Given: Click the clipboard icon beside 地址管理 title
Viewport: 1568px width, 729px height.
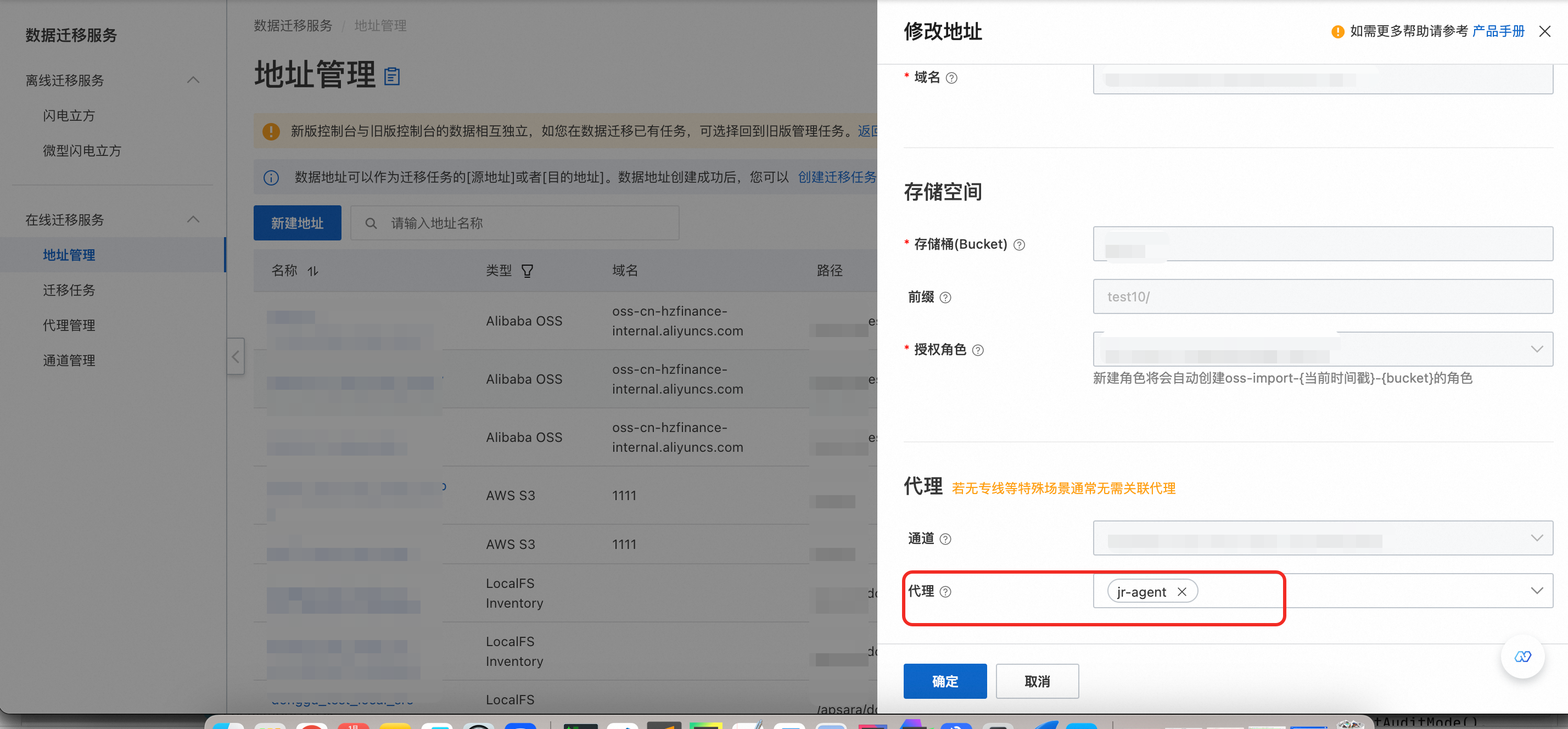Looking at the screenshot, I should click(392, 76).
